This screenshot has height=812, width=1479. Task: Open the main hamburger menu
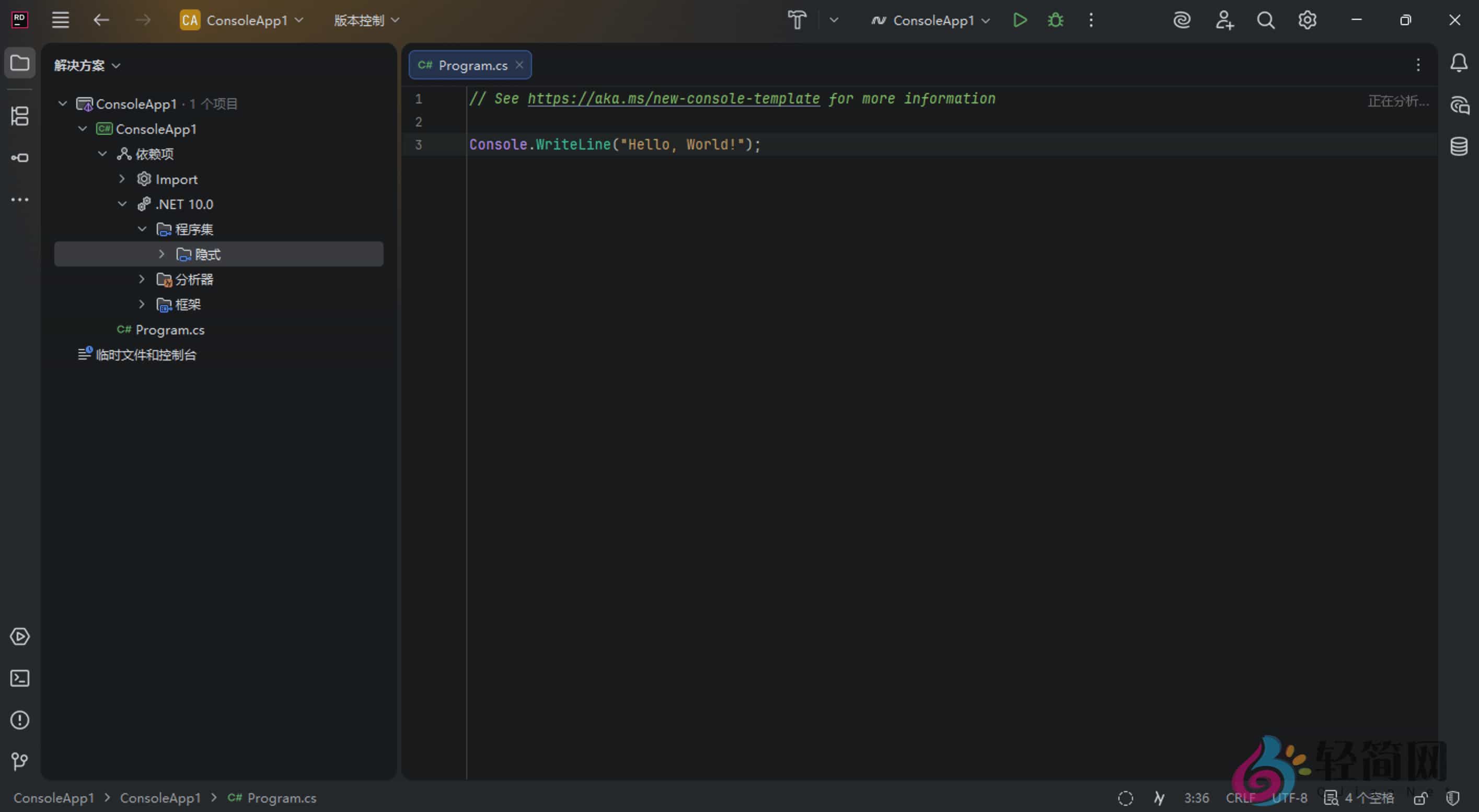[x=60, y=19]
